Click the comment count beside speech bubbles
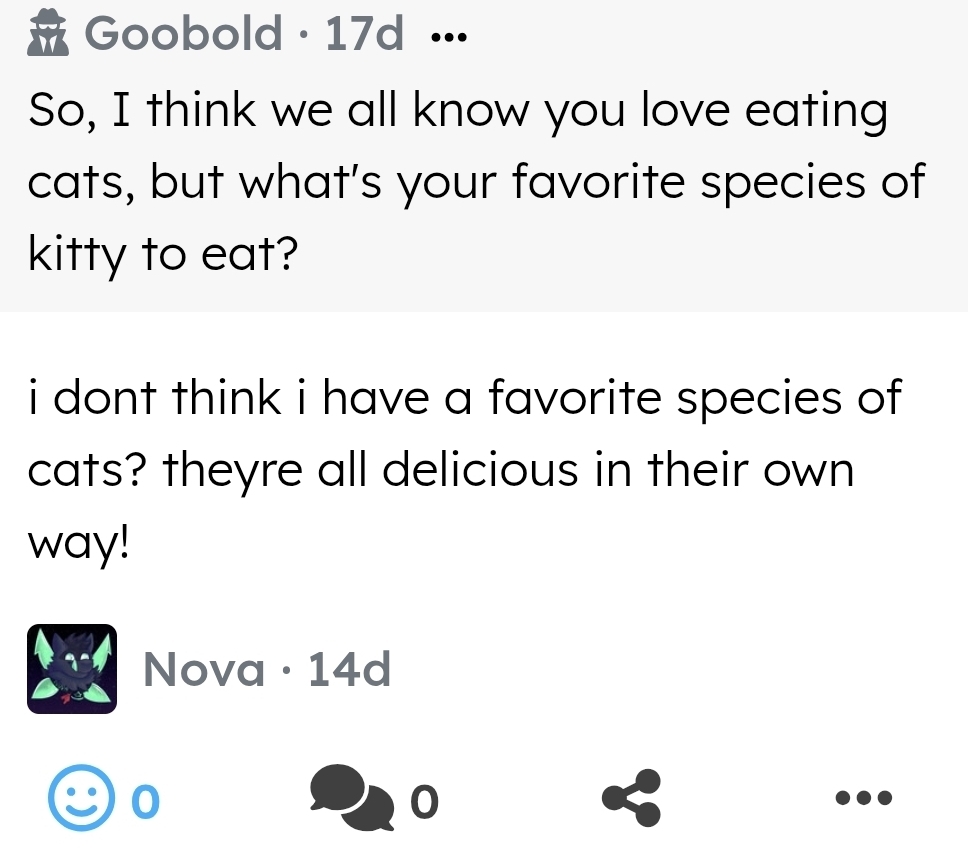The image size is (968, 858). pyautogui.click(x=424, y=800)
